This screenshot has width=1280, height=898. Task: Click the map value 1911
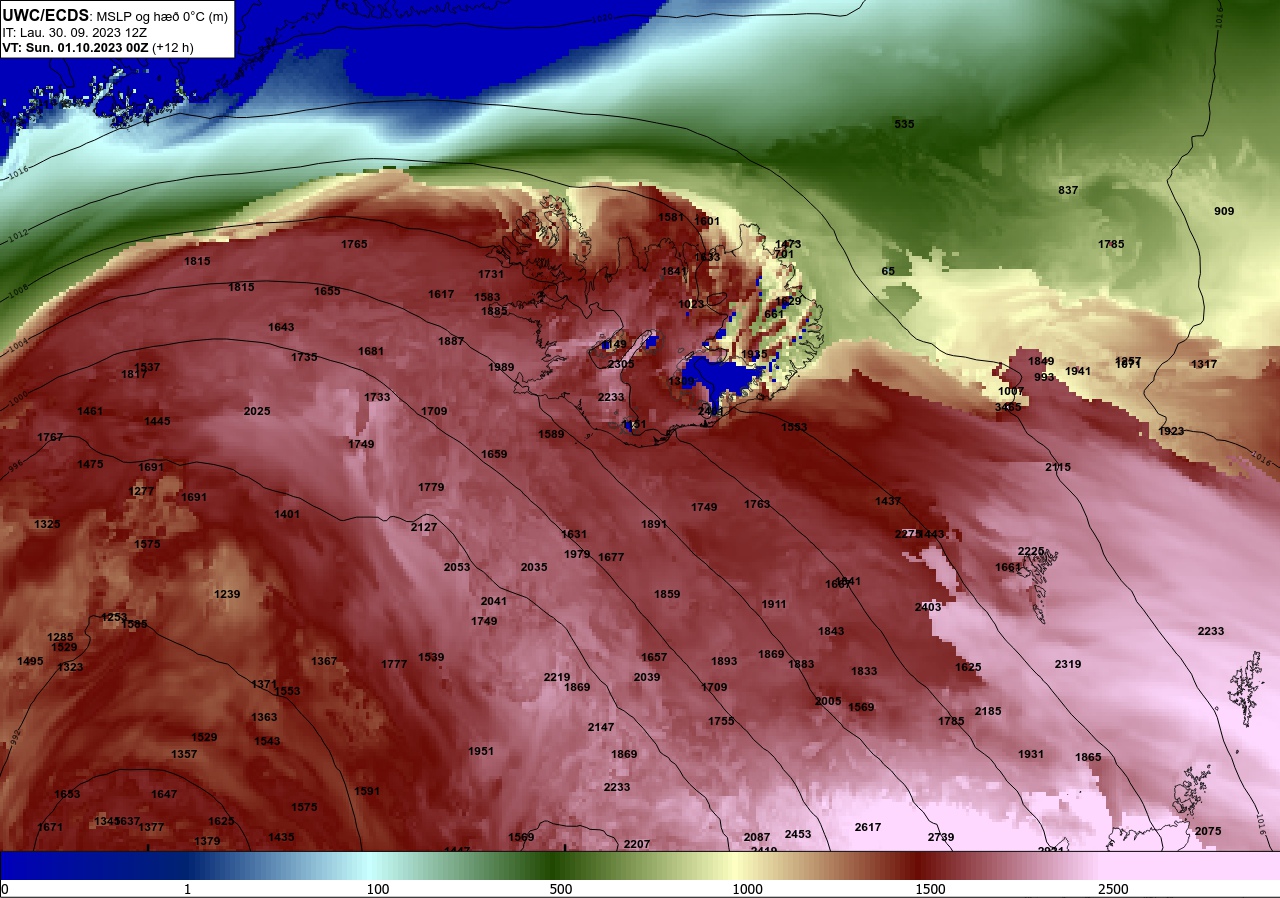(x=774, y=604)
